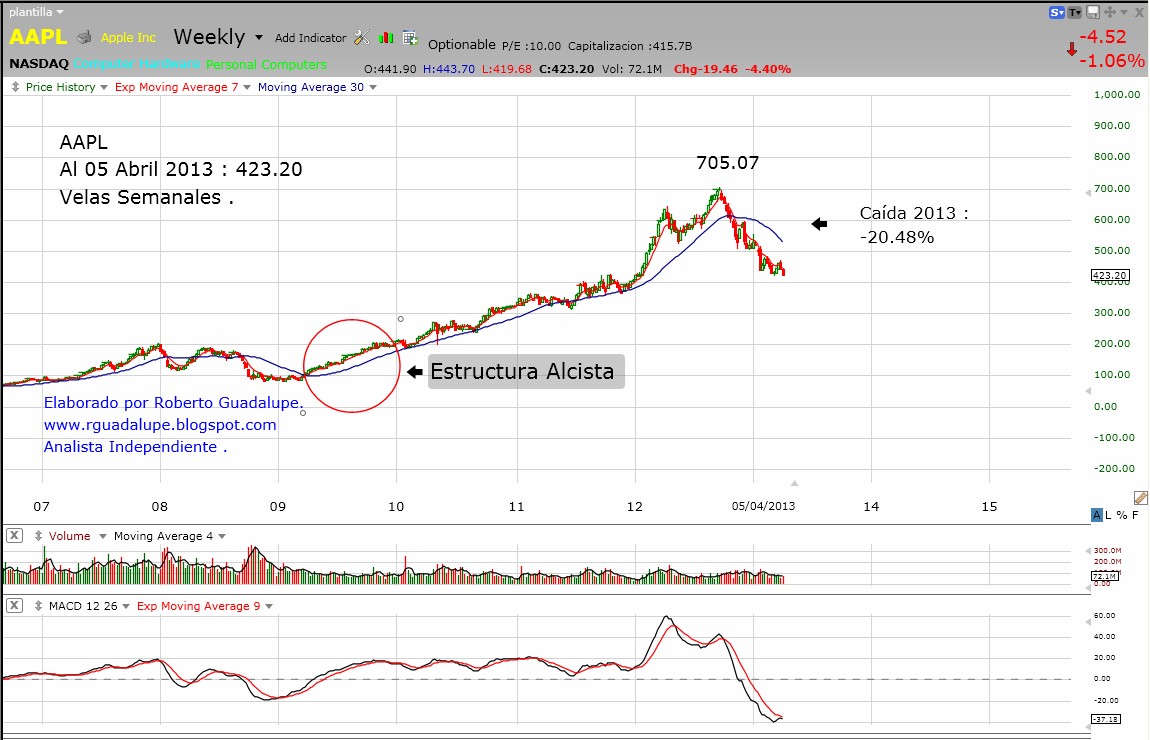The image size is (1150, 740).
Task: Click the 423.20 current price label on axis
Action: (x=1110, y=276)
